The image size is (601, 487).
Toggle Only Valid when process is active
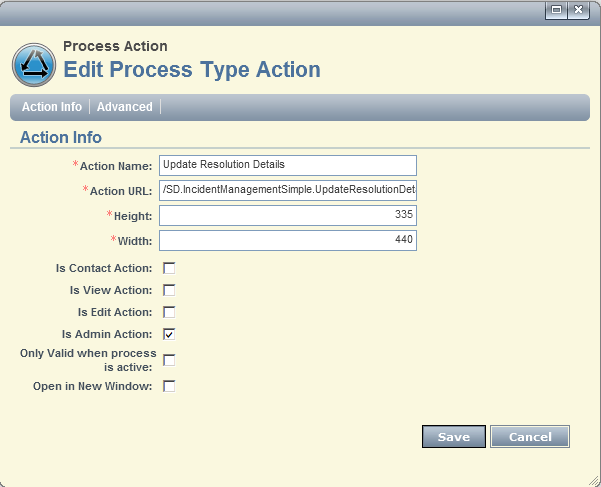point(169,360)
